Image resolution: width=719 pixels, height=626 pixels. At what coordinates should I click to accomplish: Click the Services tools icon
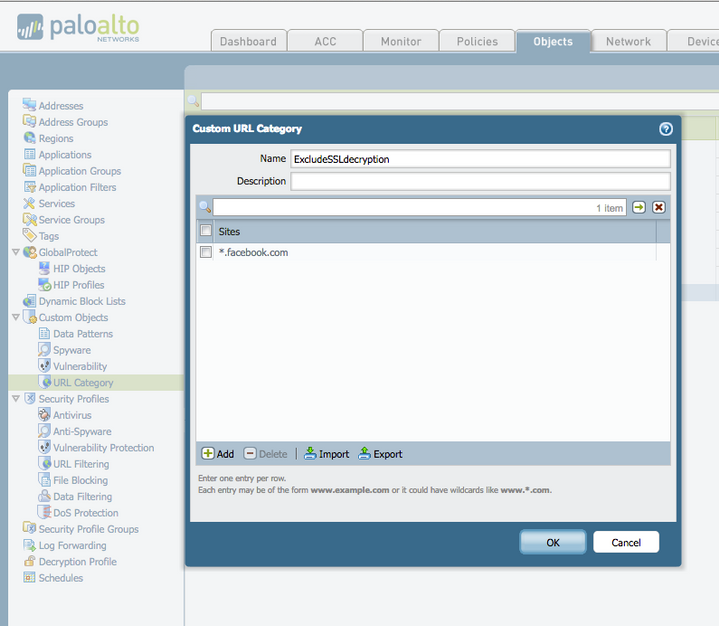[x=29, y=203]
